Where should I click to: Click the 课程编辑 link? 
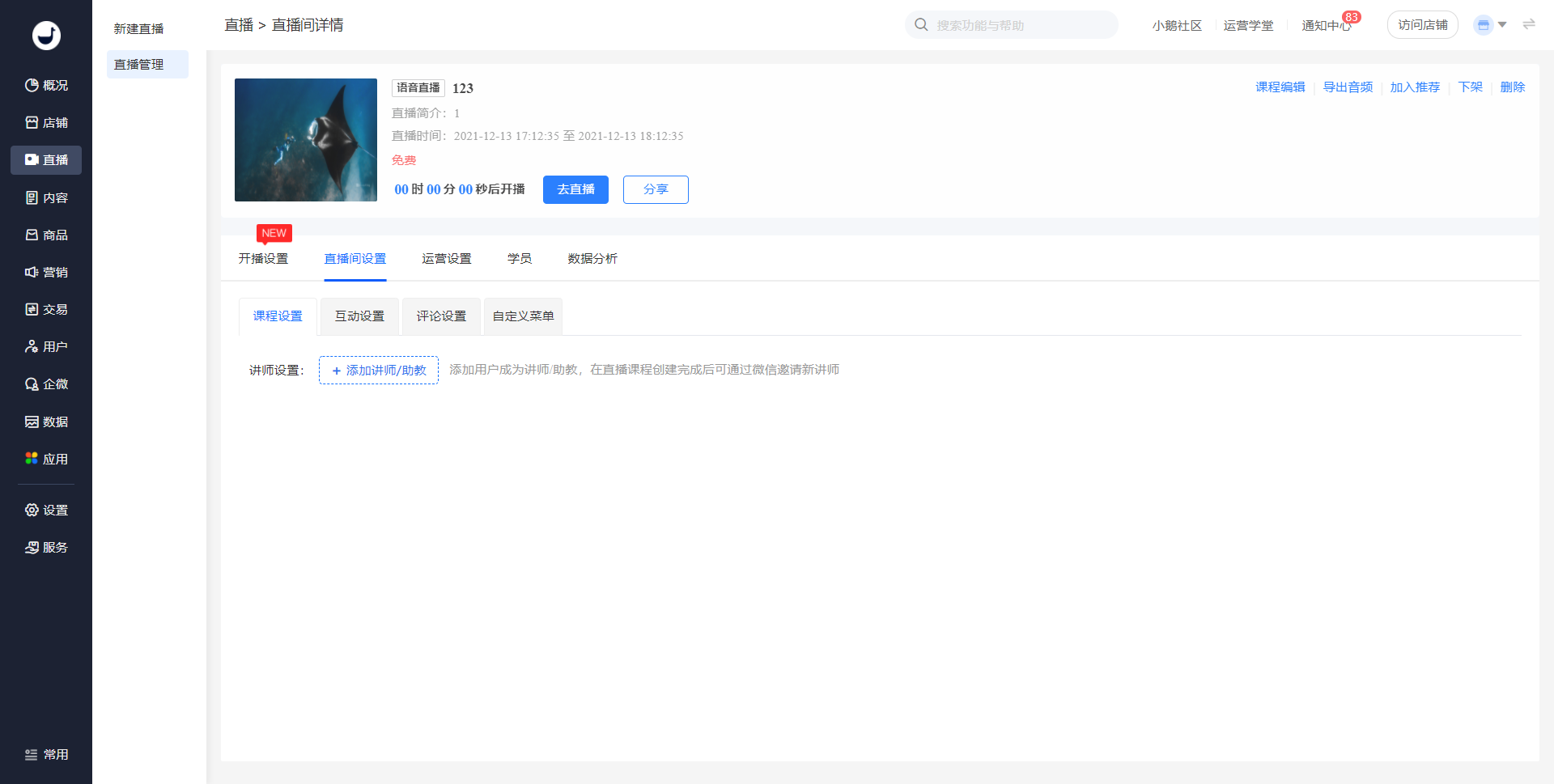(1280, 87)
